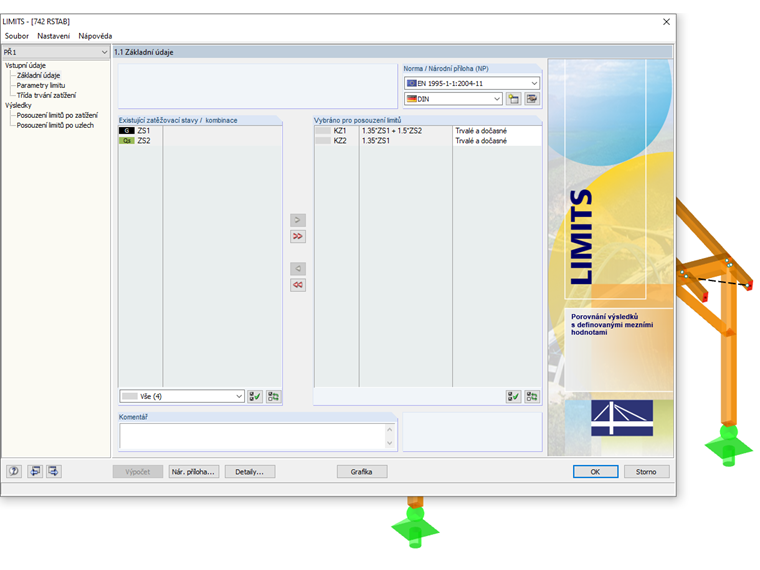760x570 pixels.
Task: Click the Grafika button
Action: [x=362, y=472]
